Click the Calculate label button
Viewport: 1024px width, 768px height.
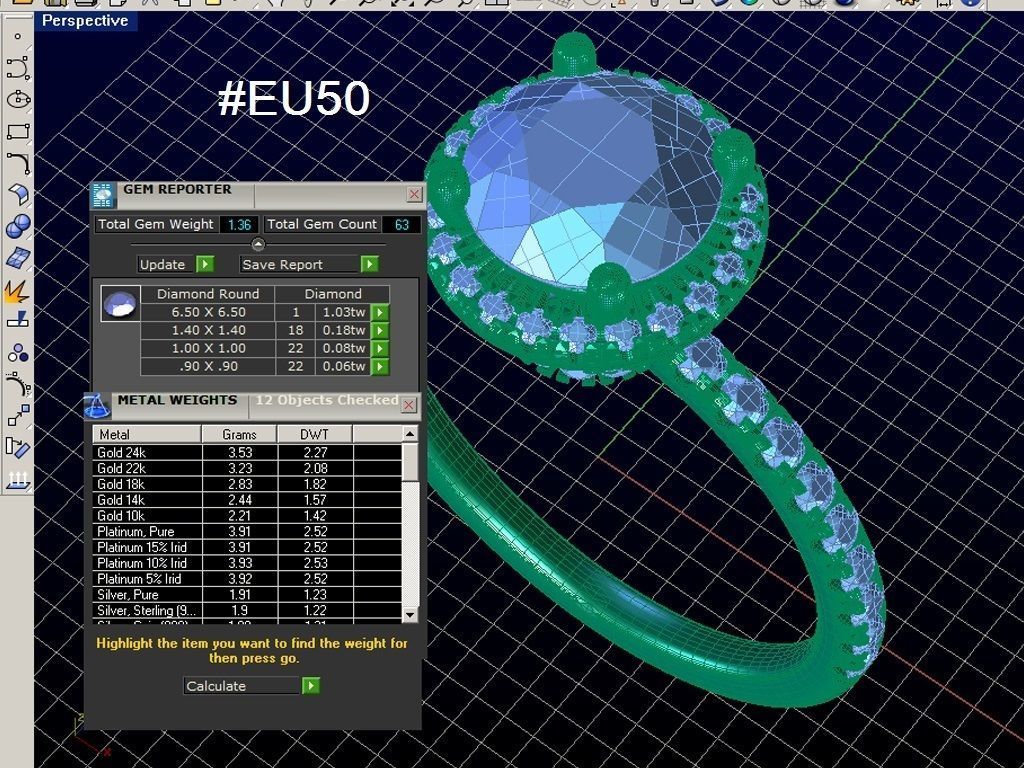[242, 686]
